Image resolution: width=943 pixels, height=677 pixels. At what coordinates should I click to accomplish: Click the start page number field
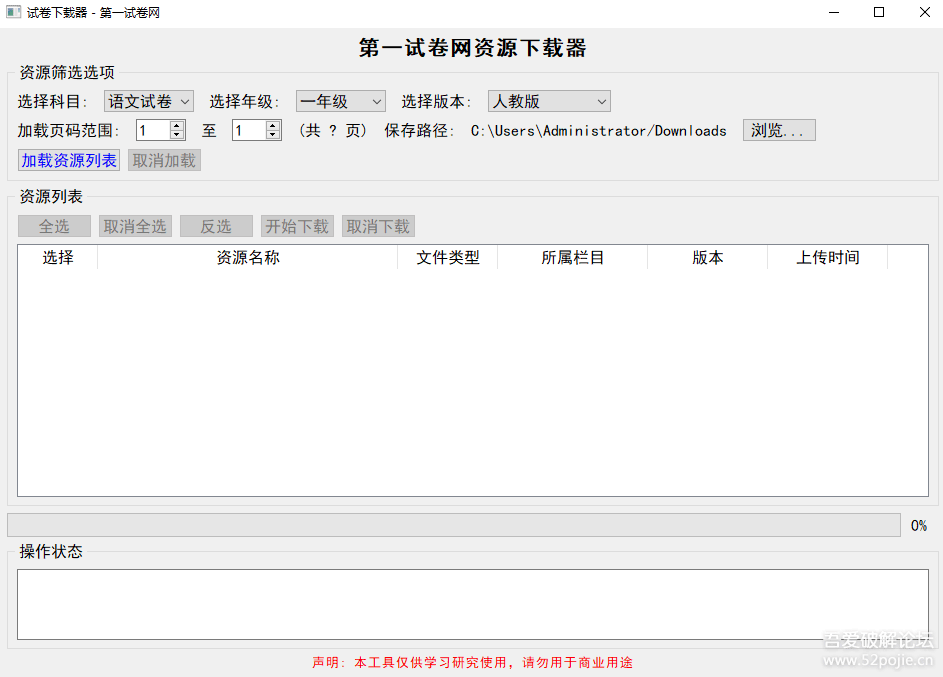click(x=154, y=130)
